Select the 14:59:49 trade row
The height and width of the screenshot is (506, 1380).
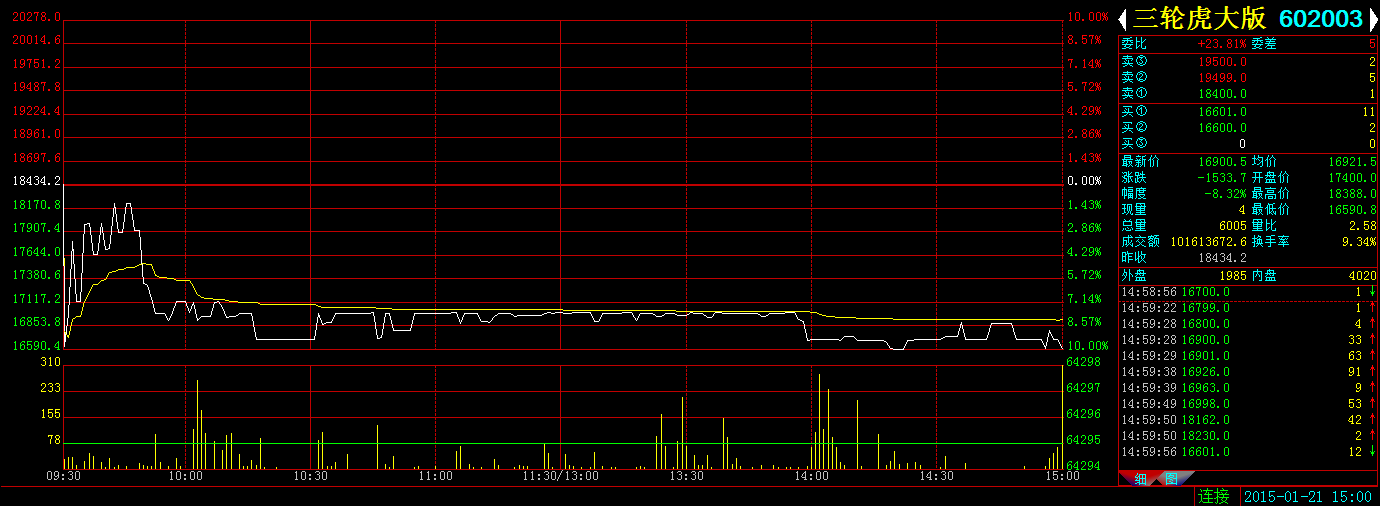pos(1248,404)
